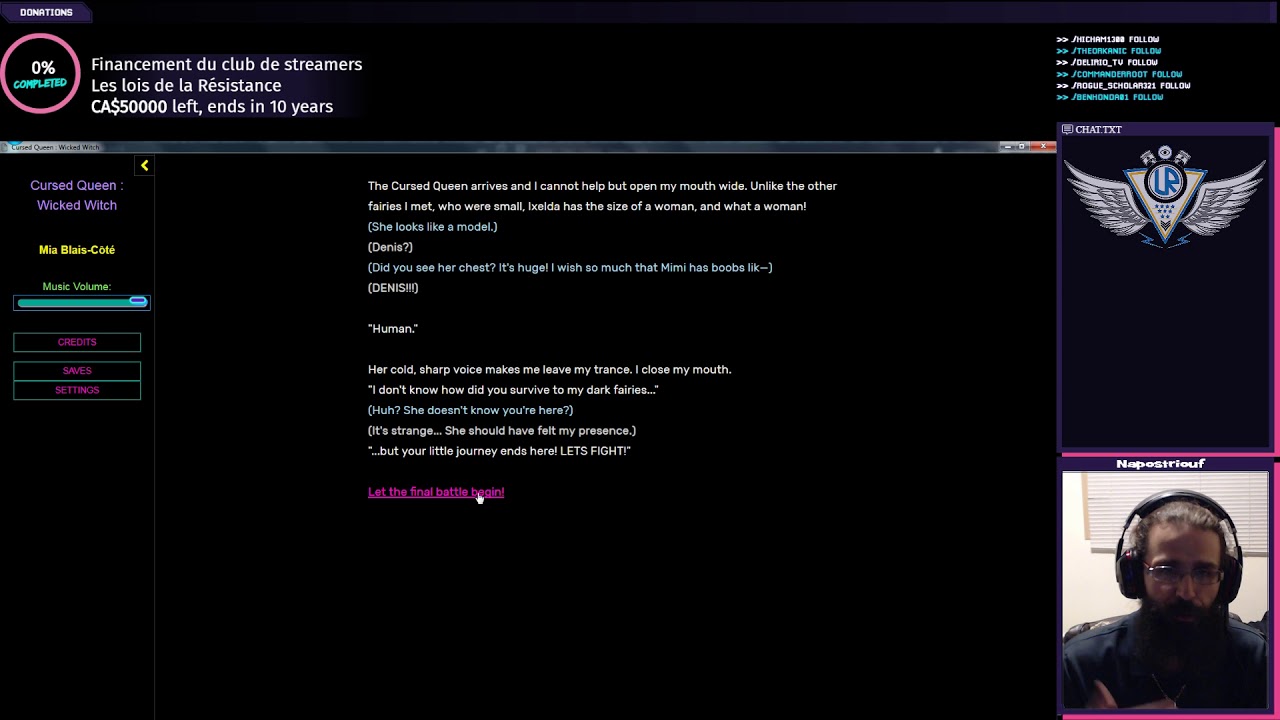Click the Cursed Queen : Wicked Witch title
1280x720 pixels.
click(77, 195)
